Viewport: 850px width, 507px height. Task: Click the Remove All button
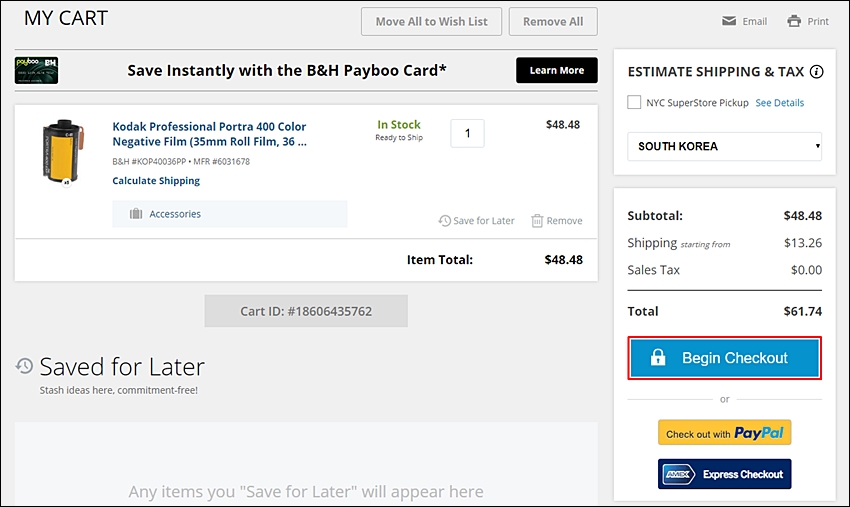[x=553, y=22]
